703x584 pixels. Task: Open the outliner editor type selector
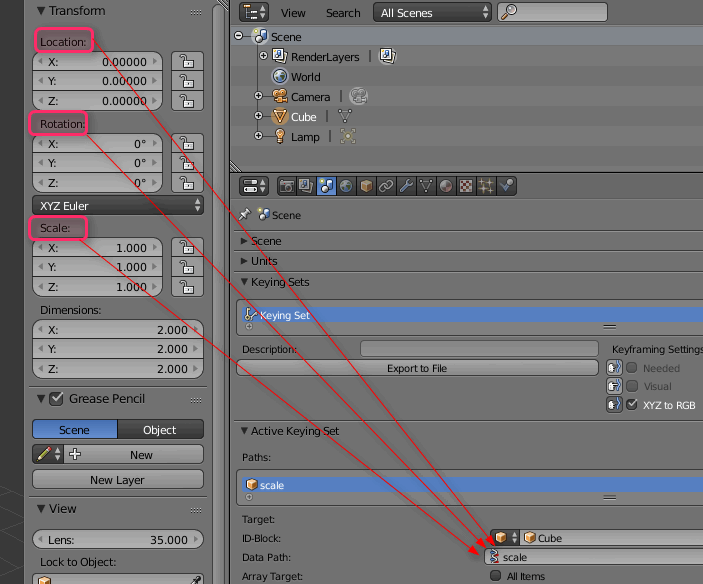254,12
